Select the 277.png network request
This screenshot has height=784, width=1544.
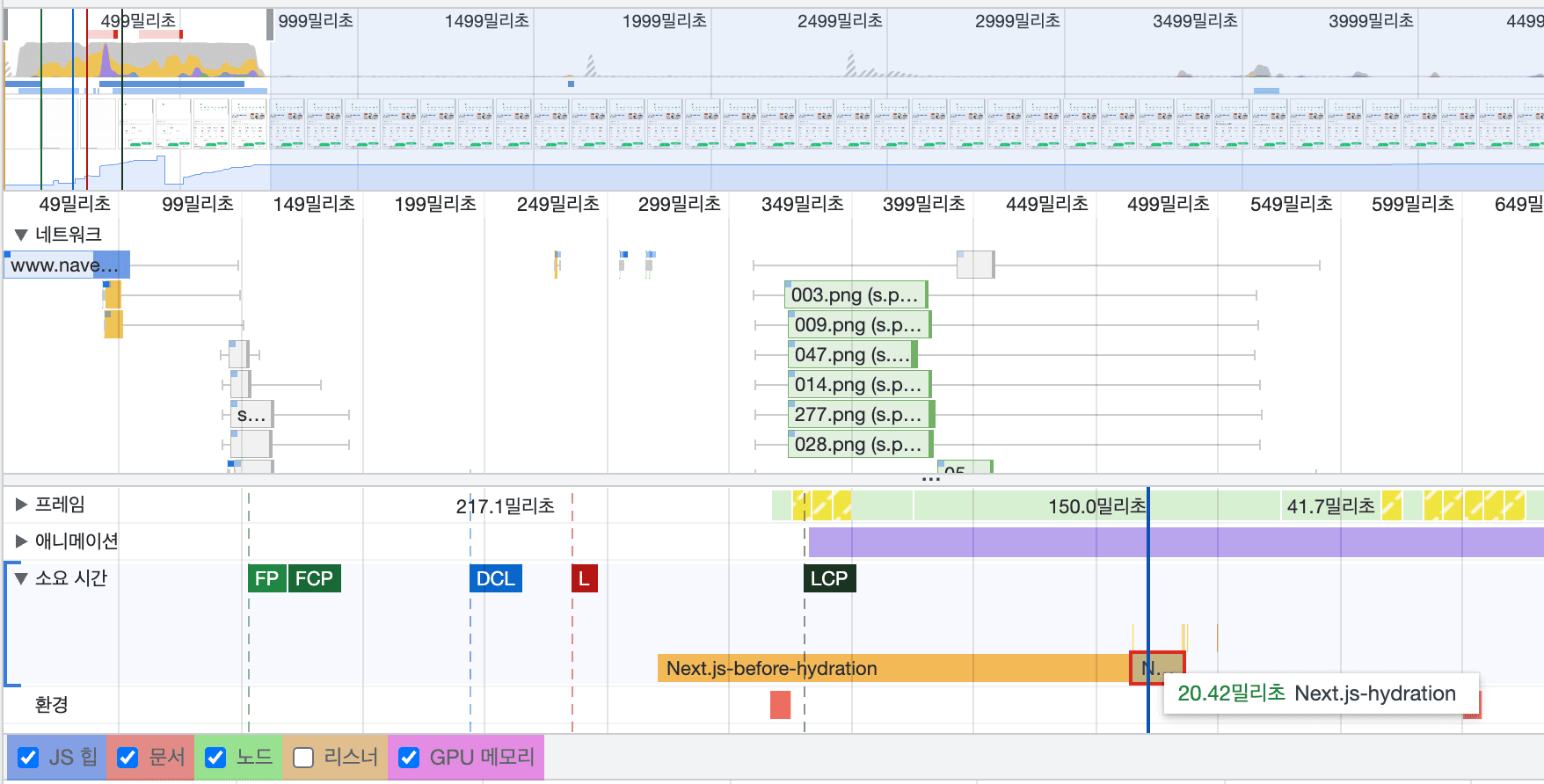click(x=858, y=415)
